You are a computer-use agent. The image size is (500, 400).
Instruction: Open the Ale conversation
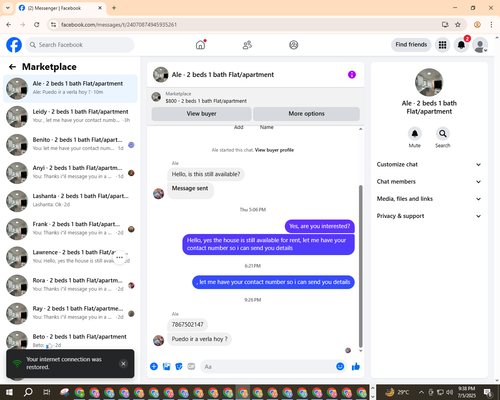point(70,88)
